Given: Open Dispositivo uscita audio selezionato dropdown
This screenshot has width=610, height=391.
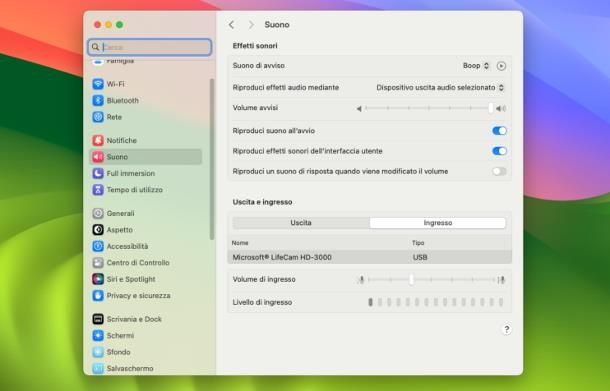Looking at the screenshot, I should 440,88.
